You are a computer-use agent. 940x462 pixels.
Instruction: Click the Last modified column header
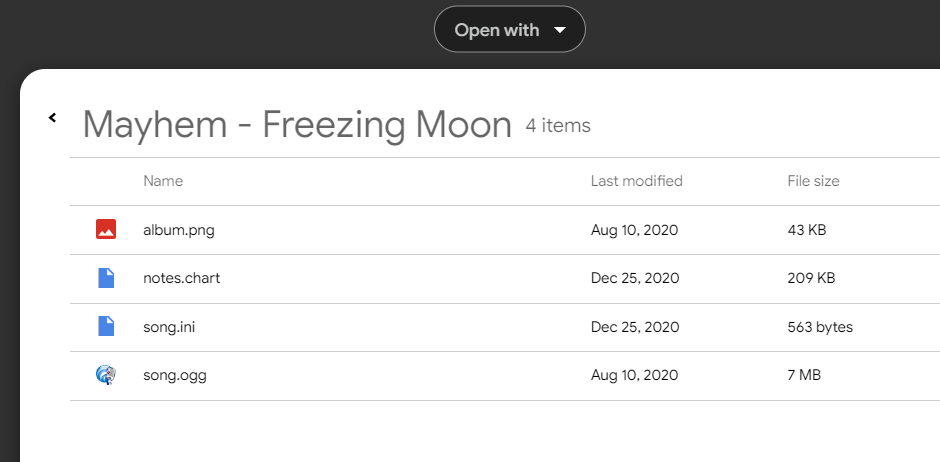[637, 181]
